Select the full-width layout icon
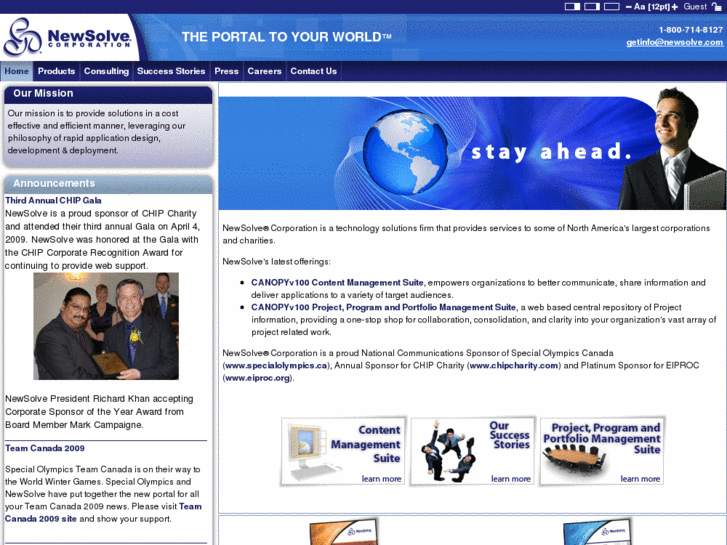727x545 pixels. [x=612, y=6]
